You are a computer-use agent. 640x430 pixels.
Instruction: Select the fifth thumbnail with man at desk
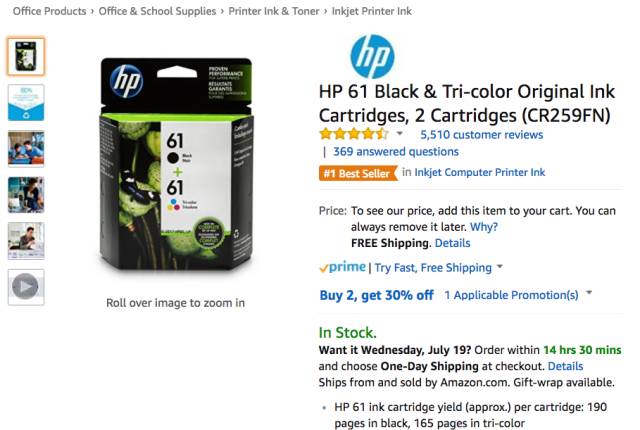tap(26, 241)
